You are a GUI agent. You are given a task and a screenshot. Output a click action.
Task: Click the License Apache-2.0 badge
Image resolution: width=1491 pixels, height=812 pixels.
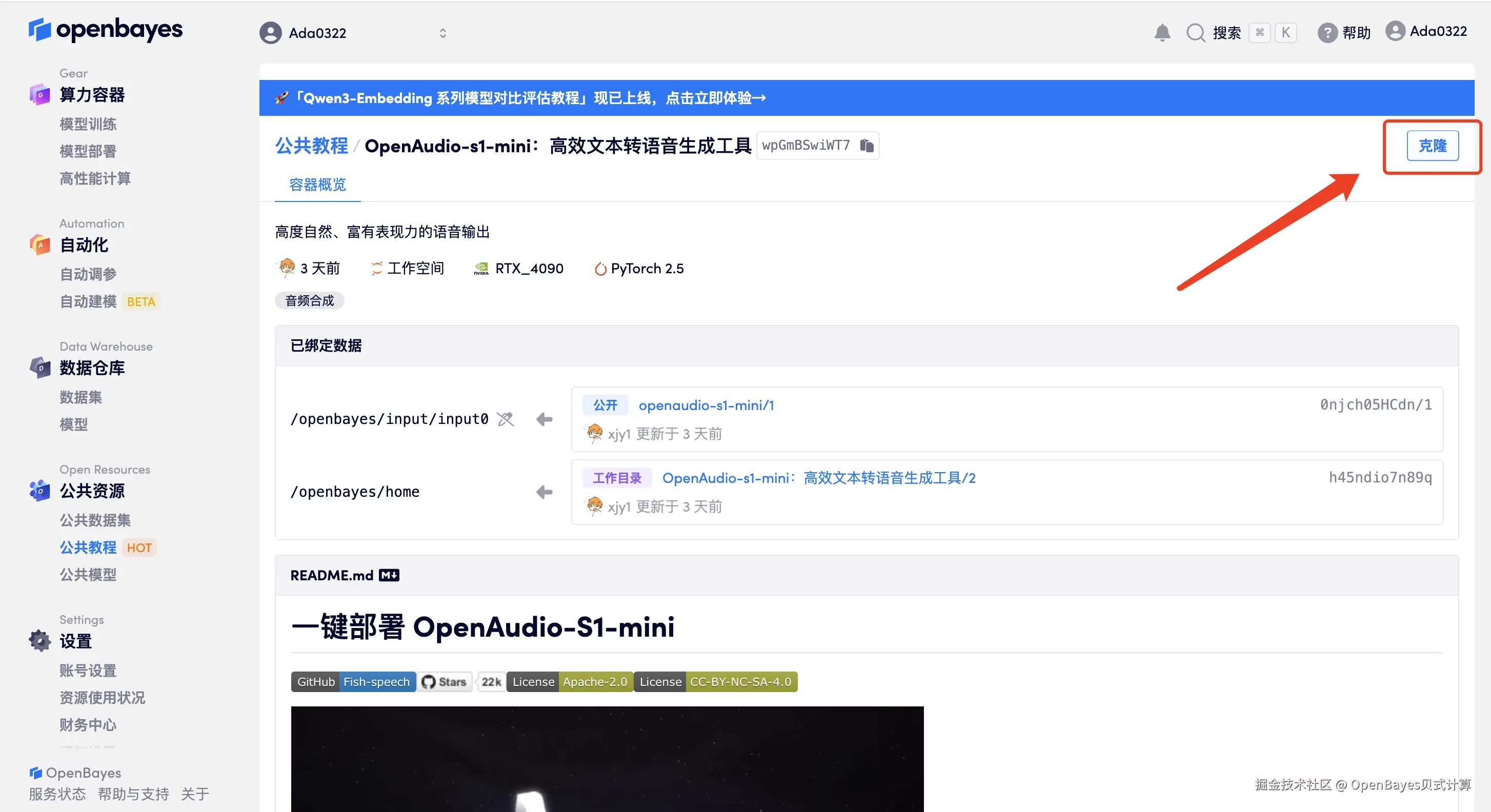pyautogui.click(x=570, y=682)
